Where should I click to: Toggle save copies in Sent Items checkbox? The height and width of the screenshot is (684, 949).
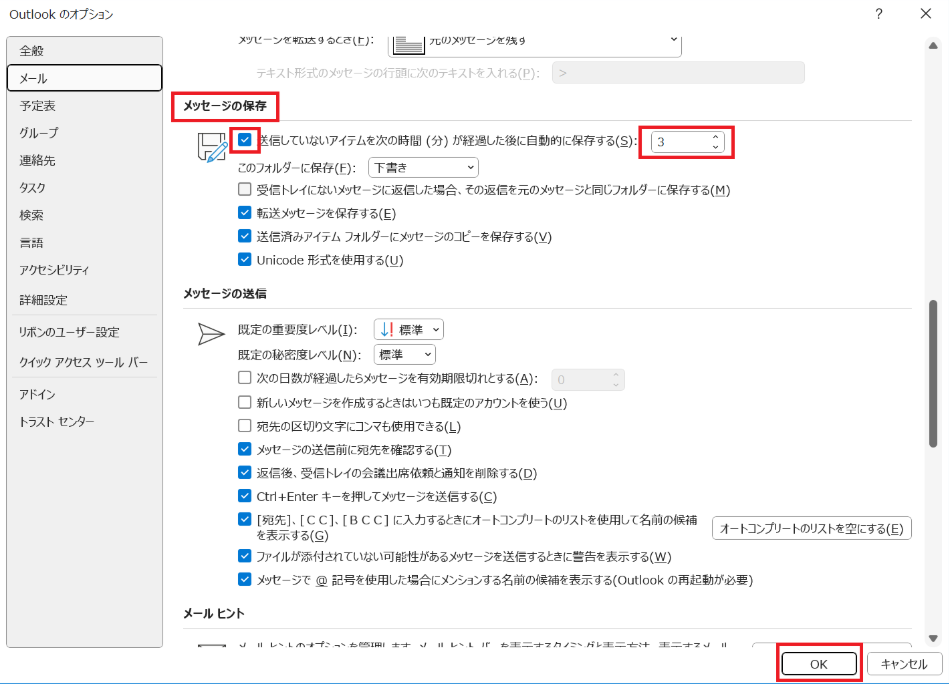[245, 236]
